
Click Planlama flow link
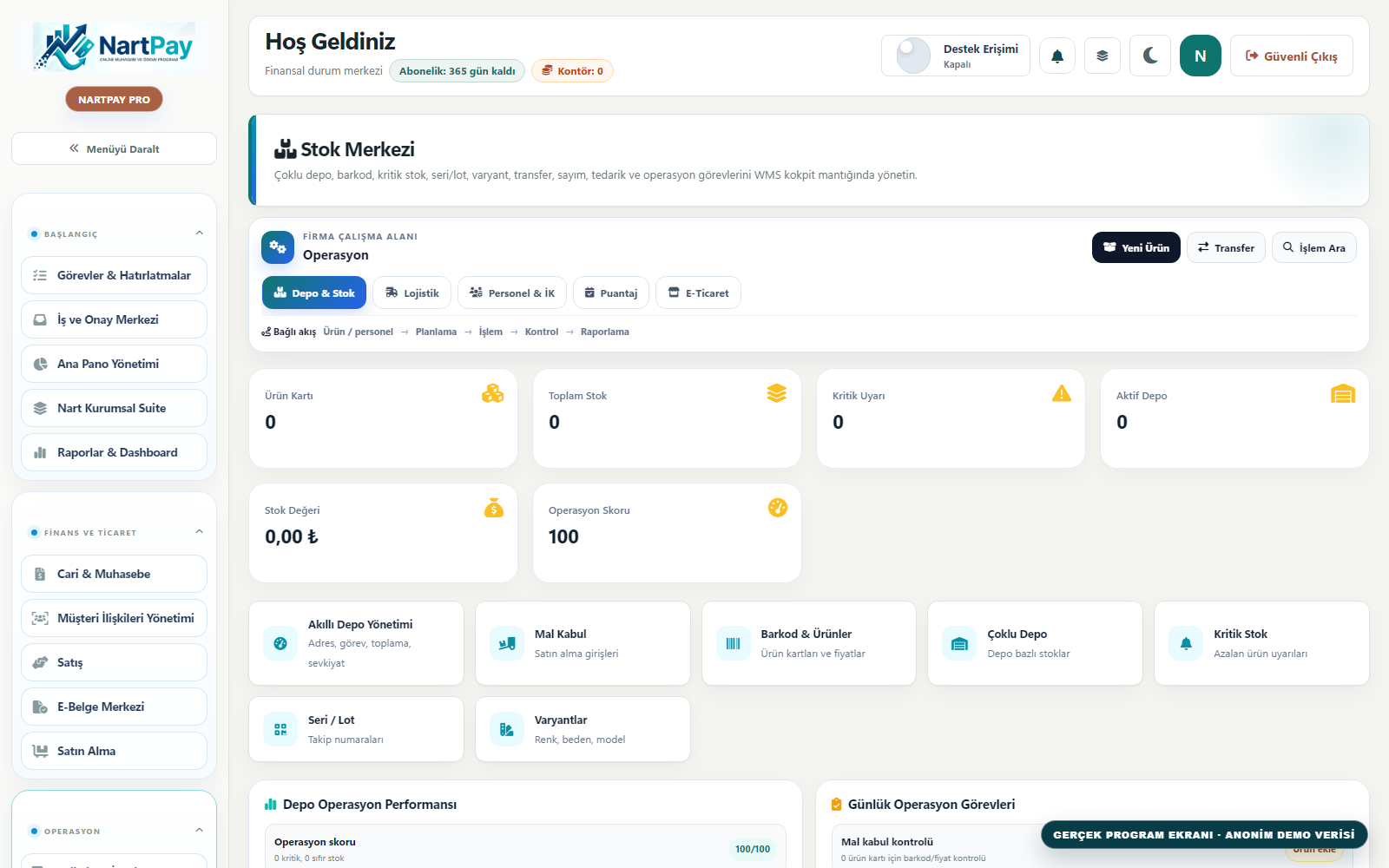[x=436, y=332]
